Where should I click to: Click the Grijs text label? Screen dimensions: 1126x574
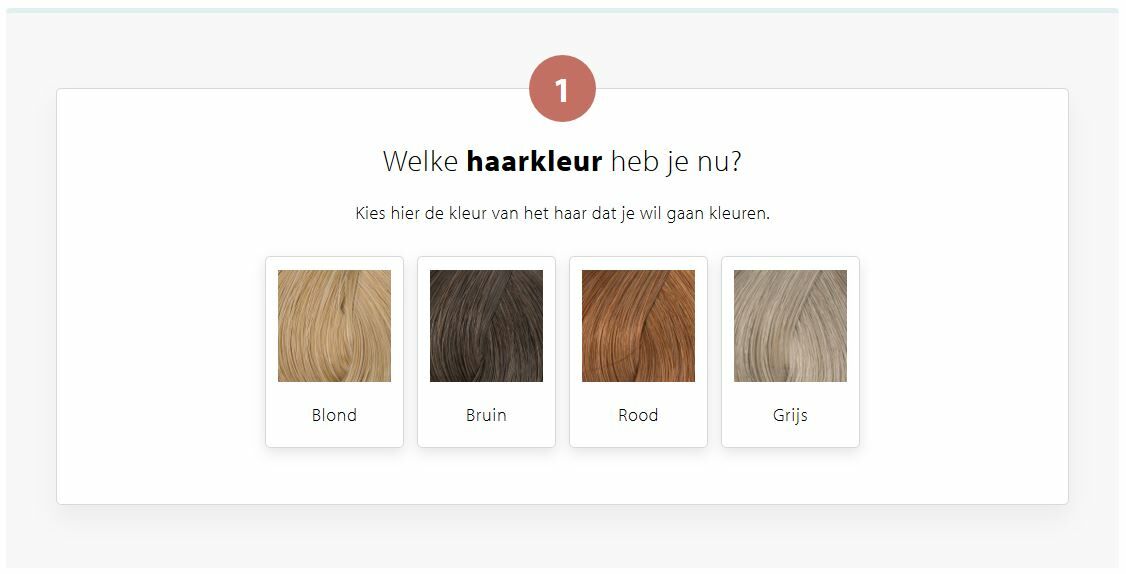[x=790, y=416]
